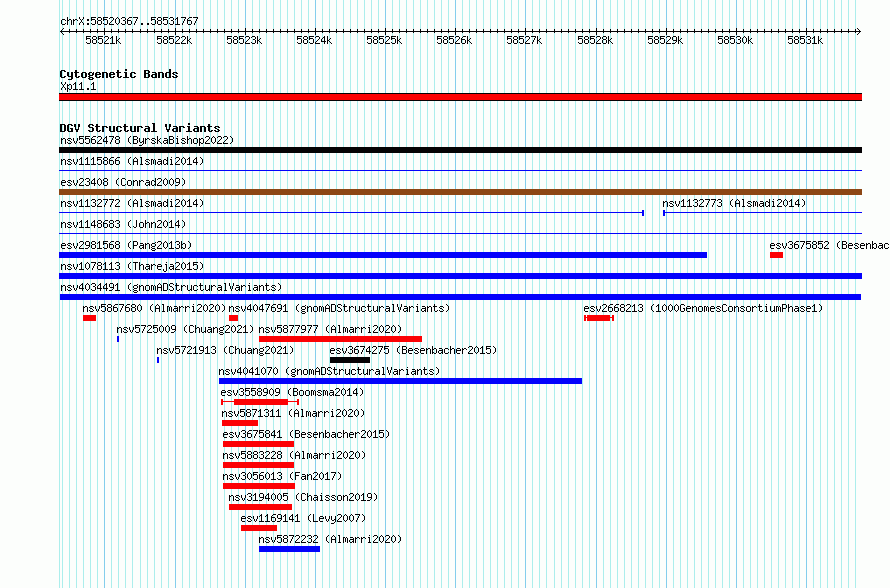This screenshot has width=890, height=588.
Task: Click the 58530k ruler tick label
Action: tap(735, 40)
